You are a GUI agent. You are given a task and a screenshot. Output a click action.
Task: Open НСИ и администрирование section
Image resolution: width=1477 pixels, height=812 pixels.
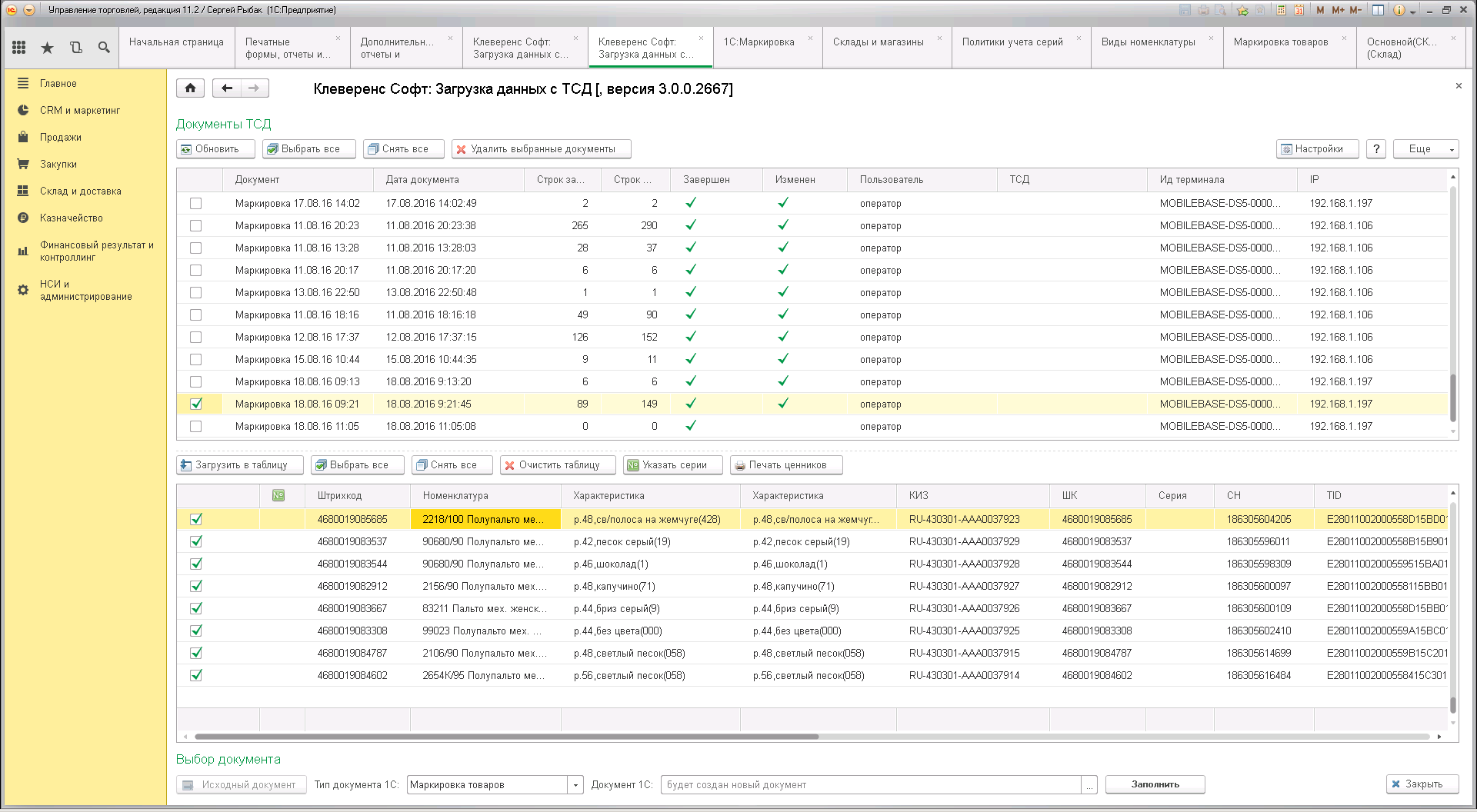(x=85, y=290)
